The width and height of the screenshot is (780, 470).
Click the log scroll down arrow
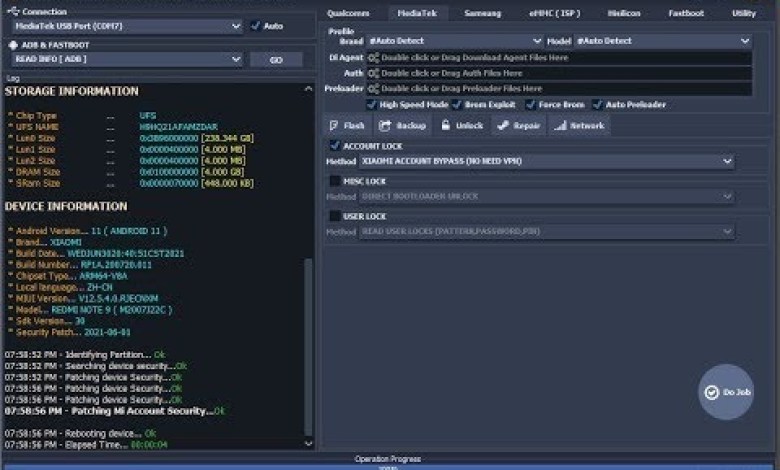308,443
